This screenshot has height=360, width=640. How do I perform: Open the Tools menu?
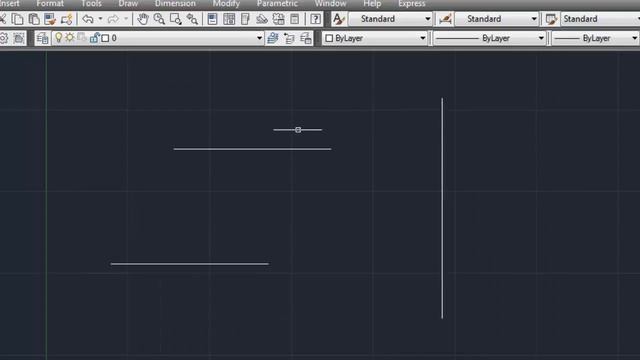click(x=91, y=4)
